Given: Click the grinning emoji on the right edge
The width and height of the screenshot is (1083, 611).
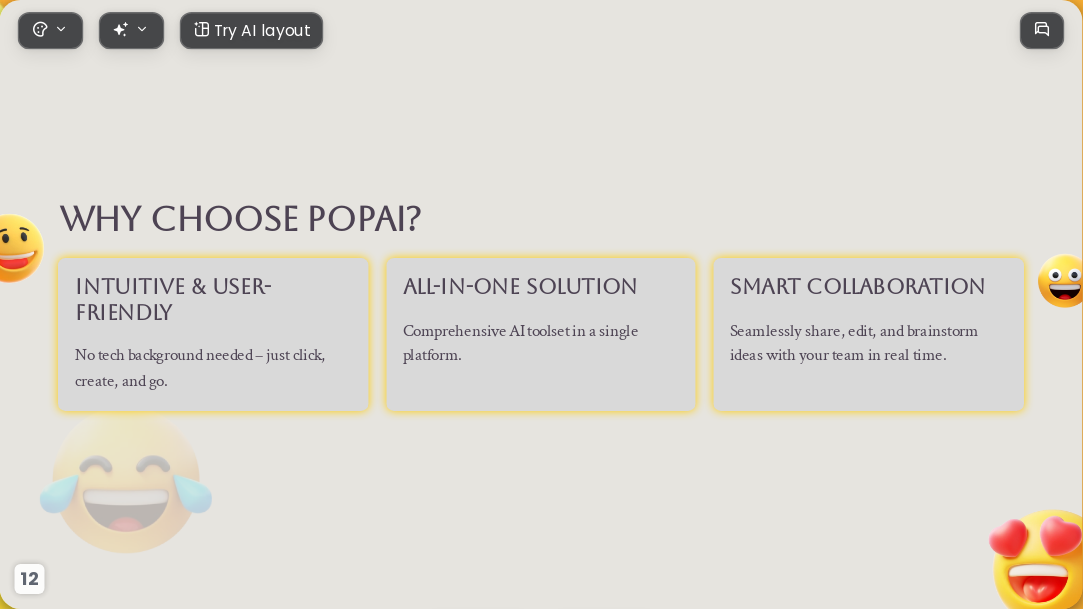Looking at the screenshot, I should [x=1062, y=281].
